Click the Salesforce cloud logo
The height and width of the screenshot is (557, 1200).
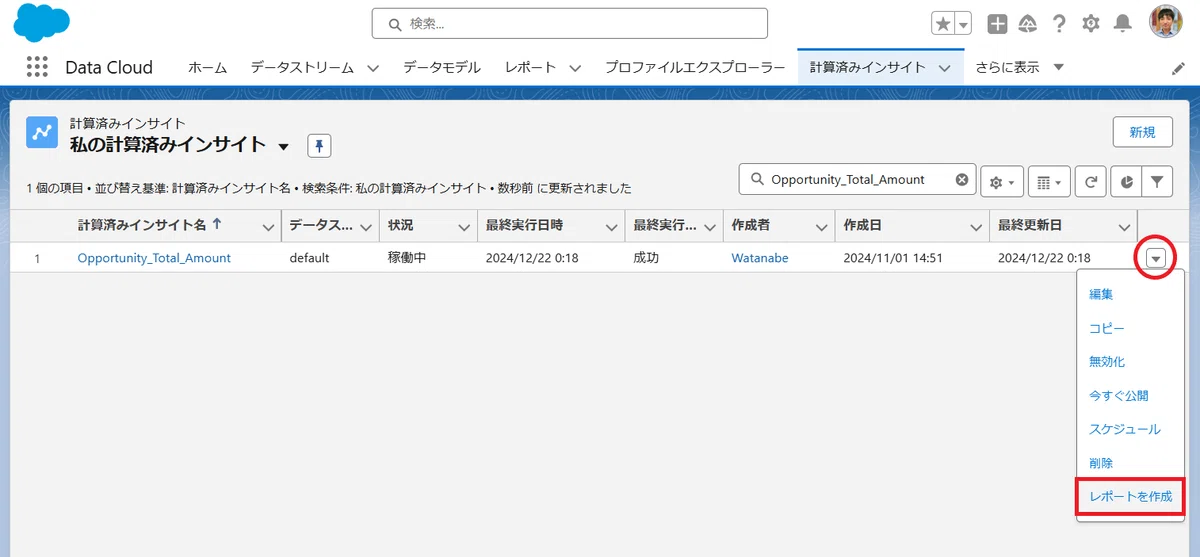(x=41, y=22)
